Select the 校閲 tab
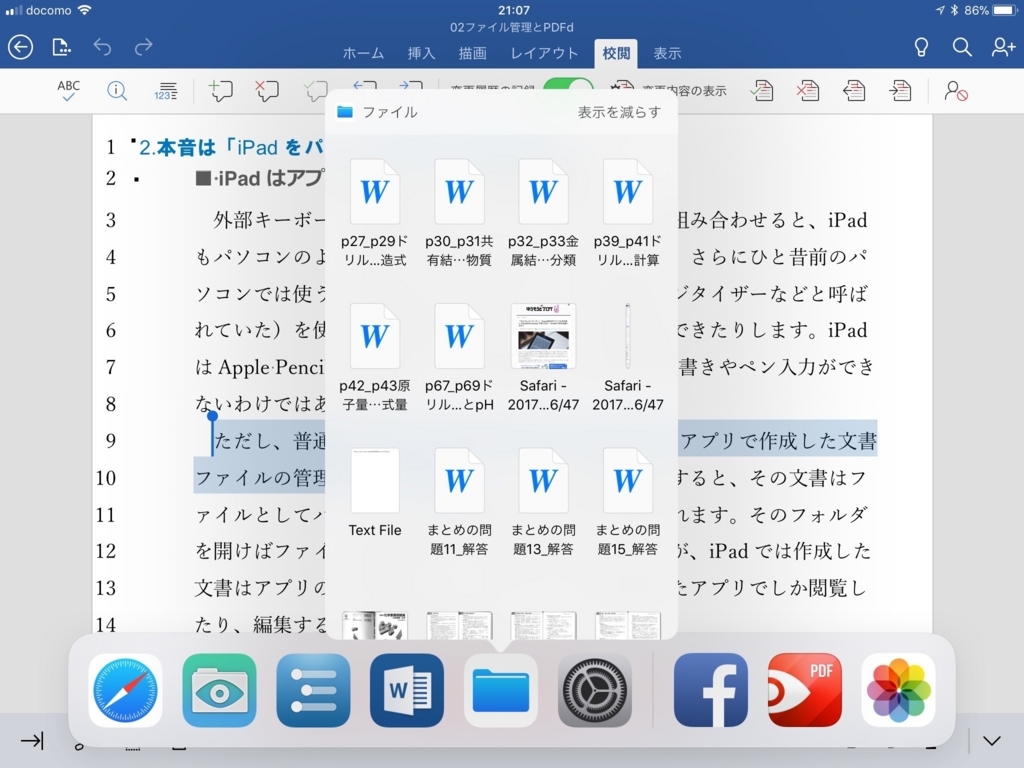Image resolution: width=1024 pixels, height=768 pixels. 616,54
